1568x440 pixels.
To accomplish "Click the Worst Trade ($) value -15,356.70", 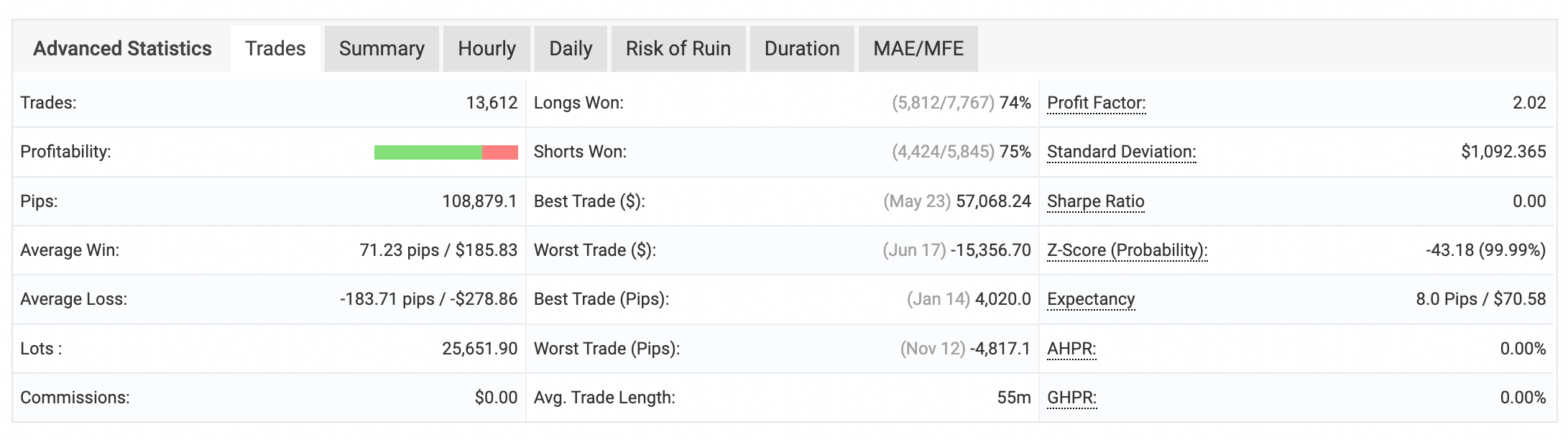I will click(990, 250).
